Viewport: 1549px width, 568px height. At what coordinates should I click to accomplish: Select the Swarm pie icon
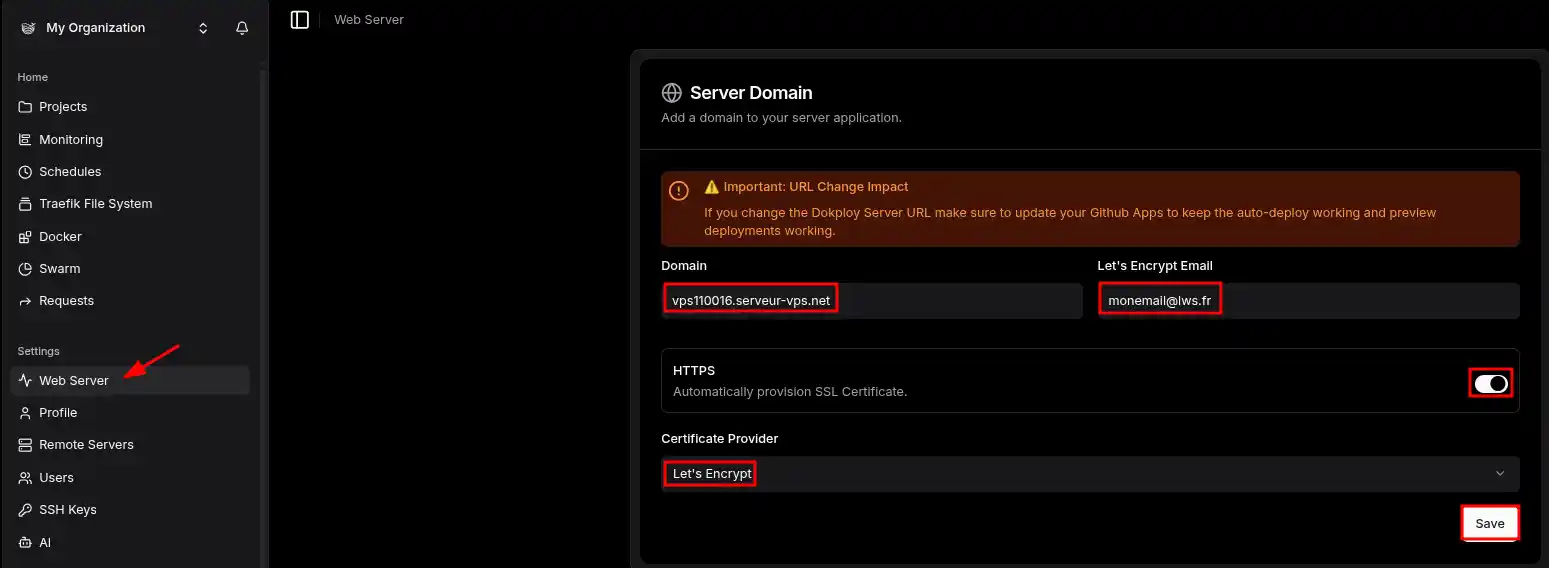[x=26, y=269]
